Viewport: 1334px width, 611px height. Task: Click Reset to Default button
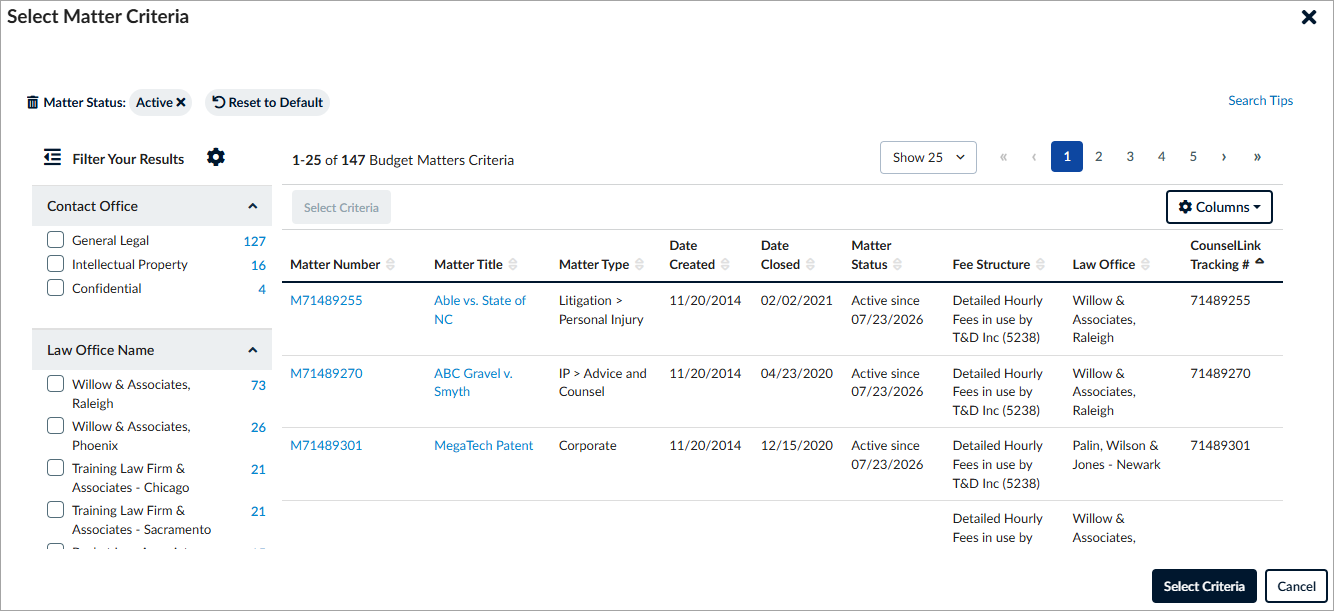pos(267,102)
